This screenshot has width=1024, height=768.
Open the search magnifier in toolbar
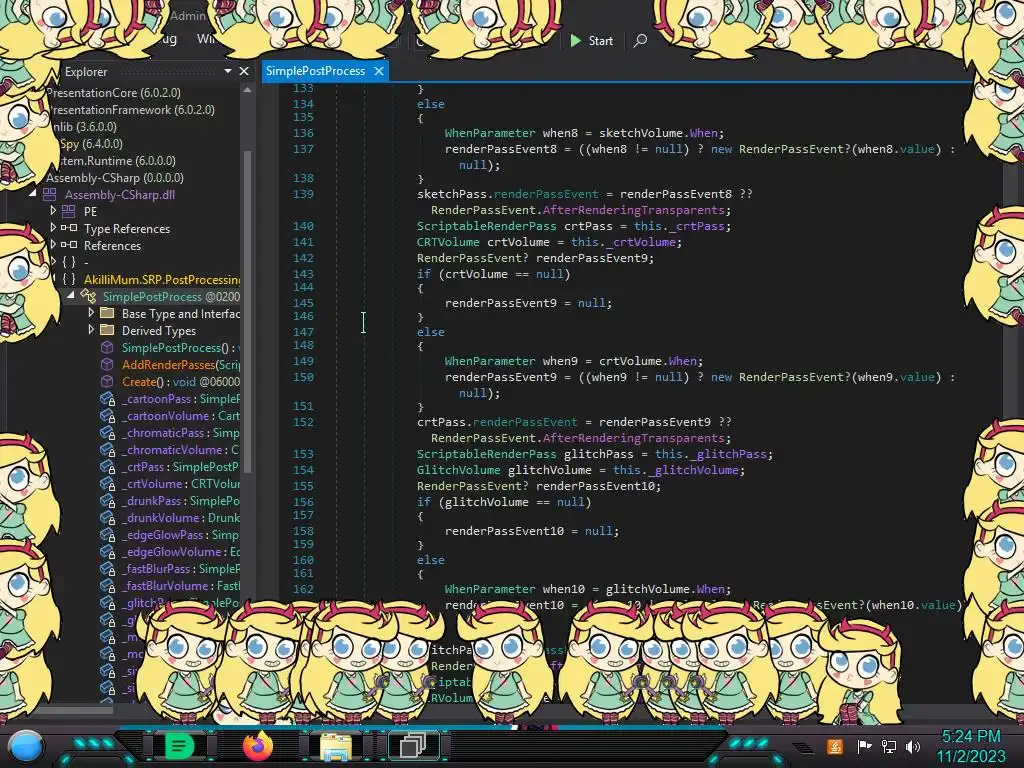tap(640, 40)
